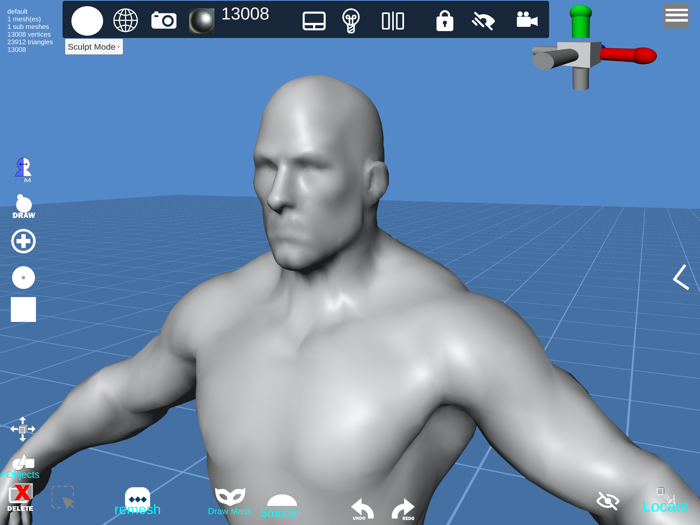Select the symmetry head icon
This screenshot has height=525, width=700.
tap(23, 170)
